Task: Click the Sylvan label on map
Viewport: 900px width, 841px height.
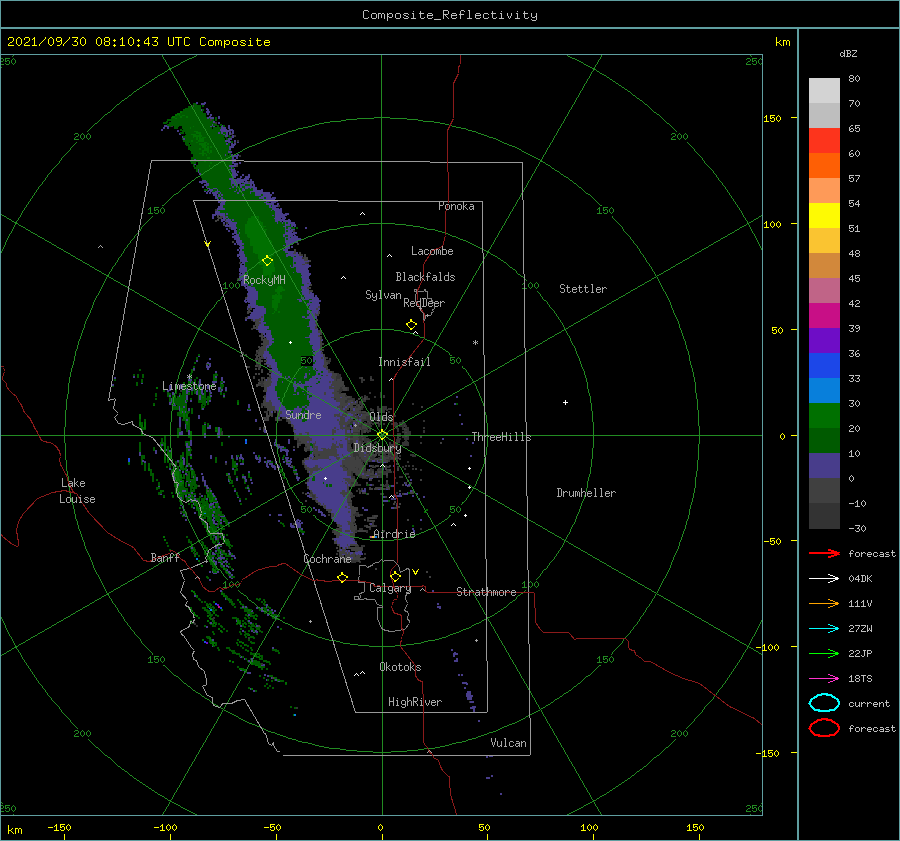Action: (383, 295)
